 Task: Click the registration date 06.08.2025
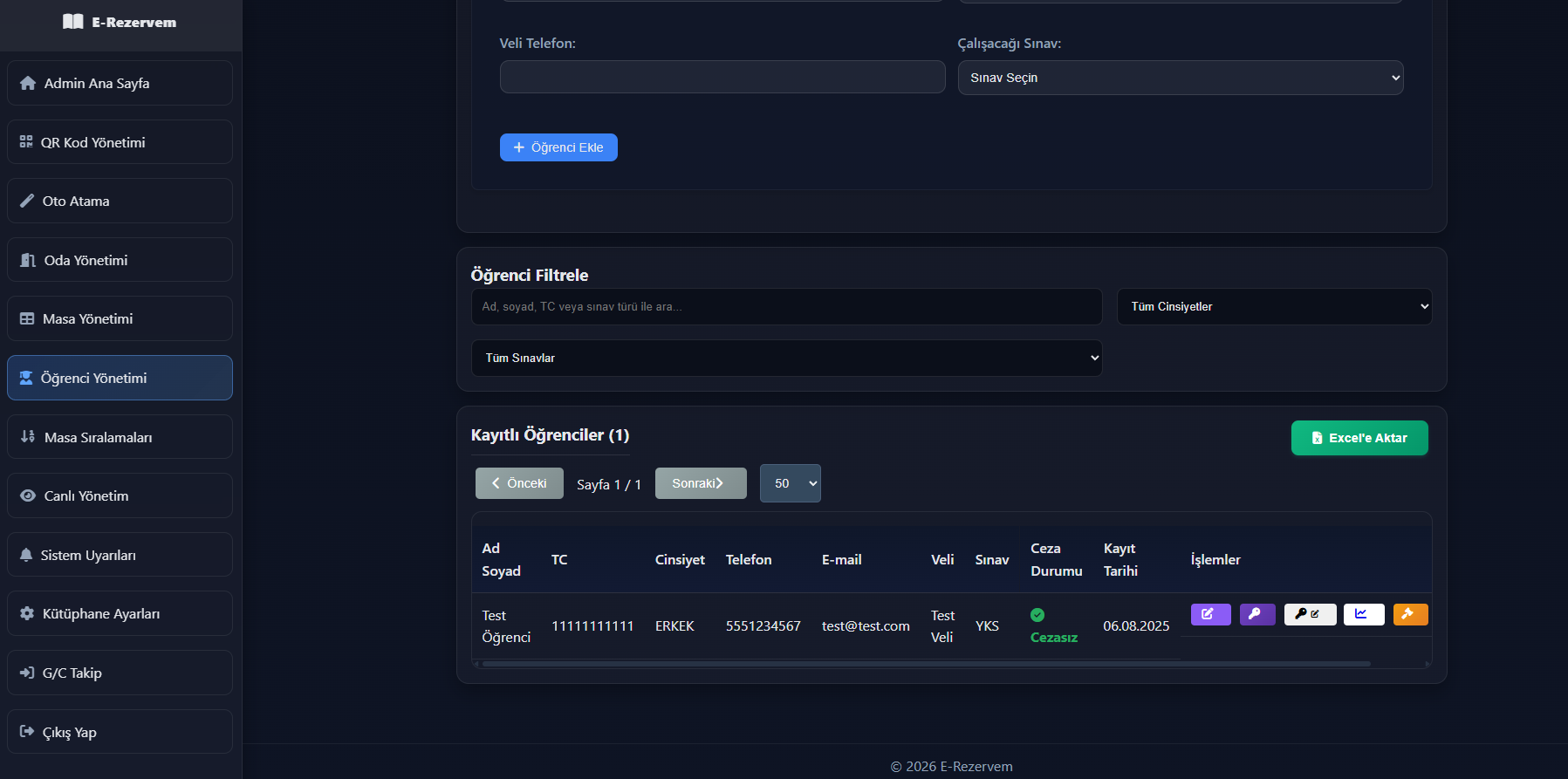tap(1136, 626)
